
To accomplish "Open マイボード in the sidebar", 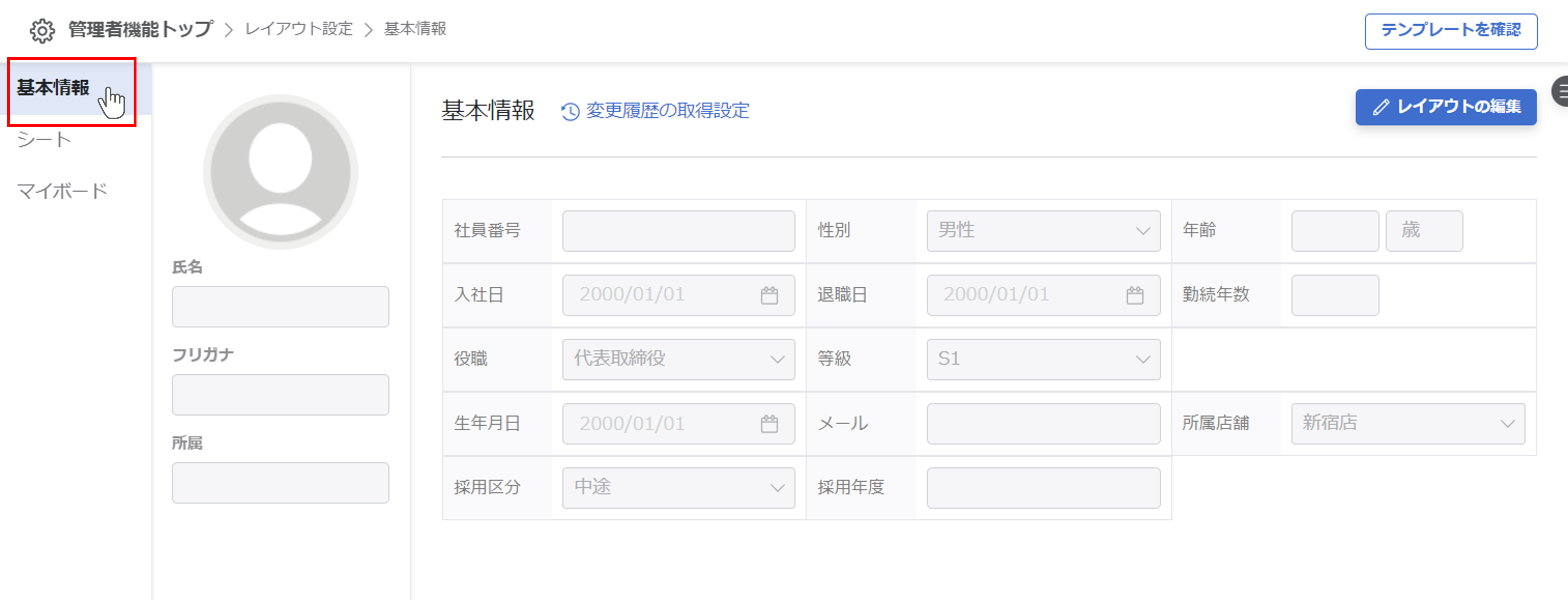I will [62, 191].
